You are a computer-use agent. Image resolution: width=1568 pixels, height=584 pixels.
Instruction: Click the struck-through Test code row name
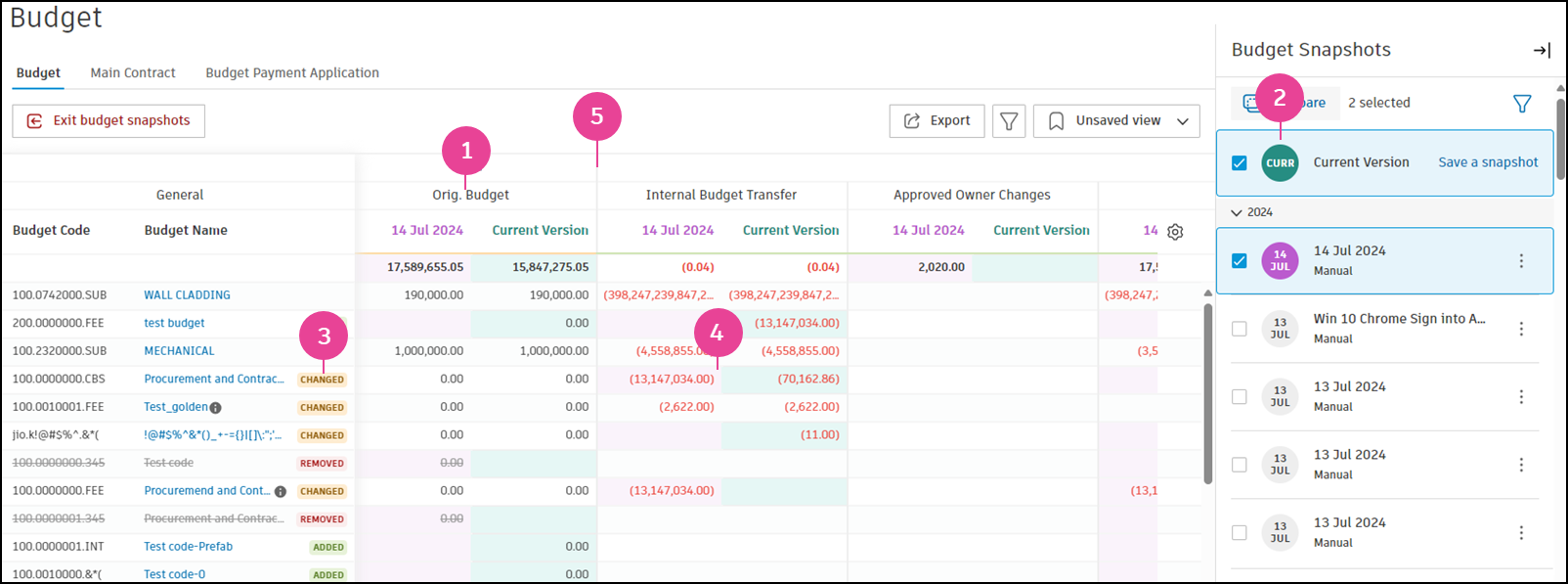(168, 463)
